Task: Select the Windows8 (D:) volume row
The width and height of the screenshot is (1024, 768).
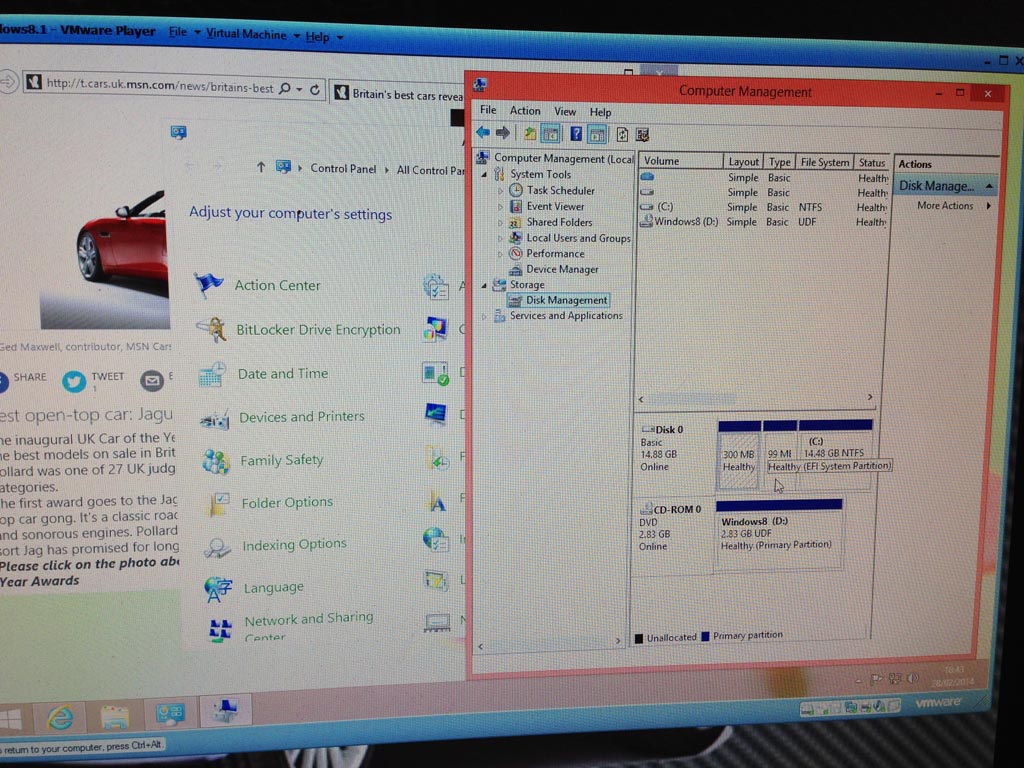Action: pyautogui.click(x=763, y=222)
